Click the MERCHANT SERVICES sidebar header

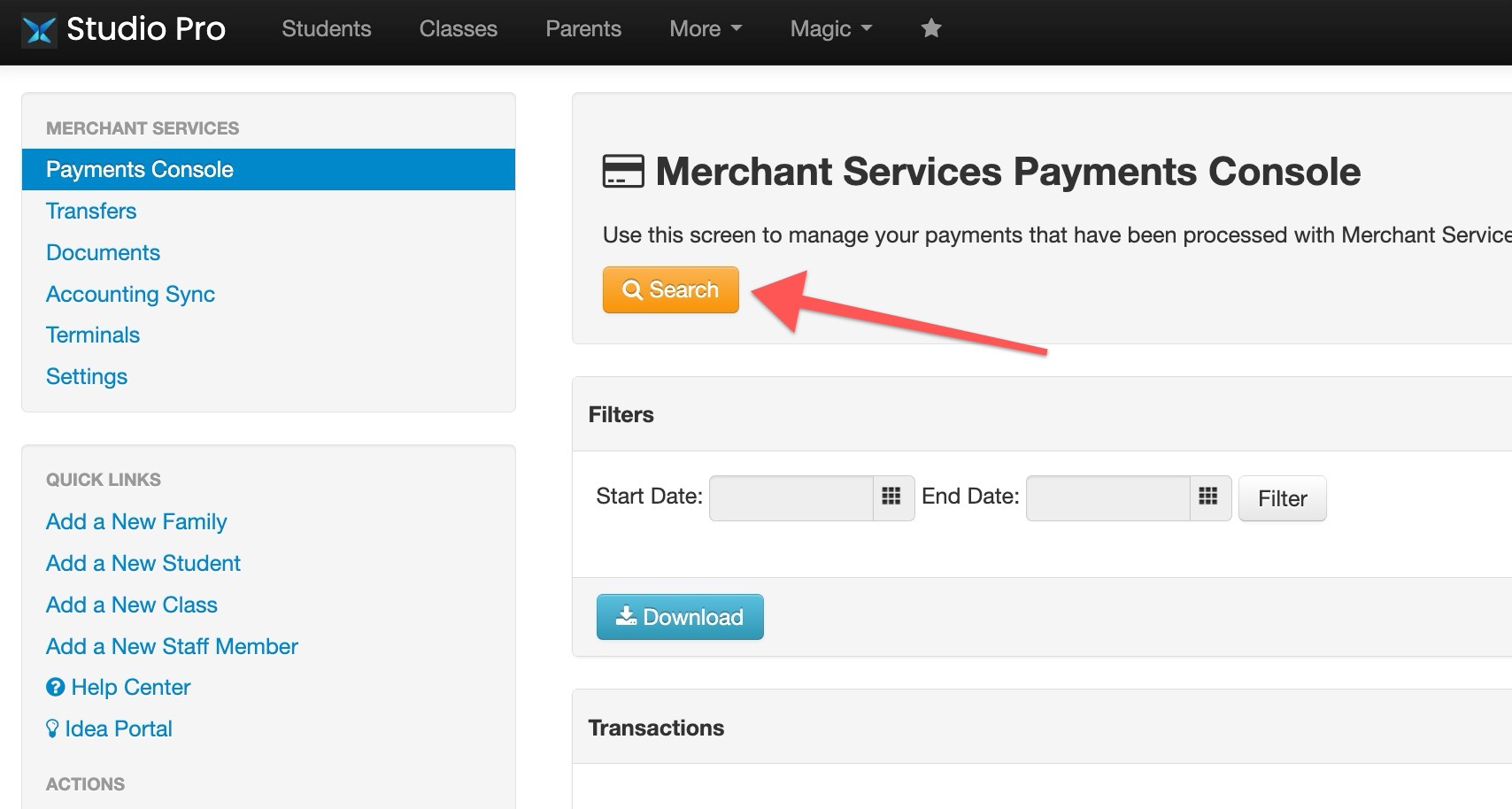click(143, 128)
